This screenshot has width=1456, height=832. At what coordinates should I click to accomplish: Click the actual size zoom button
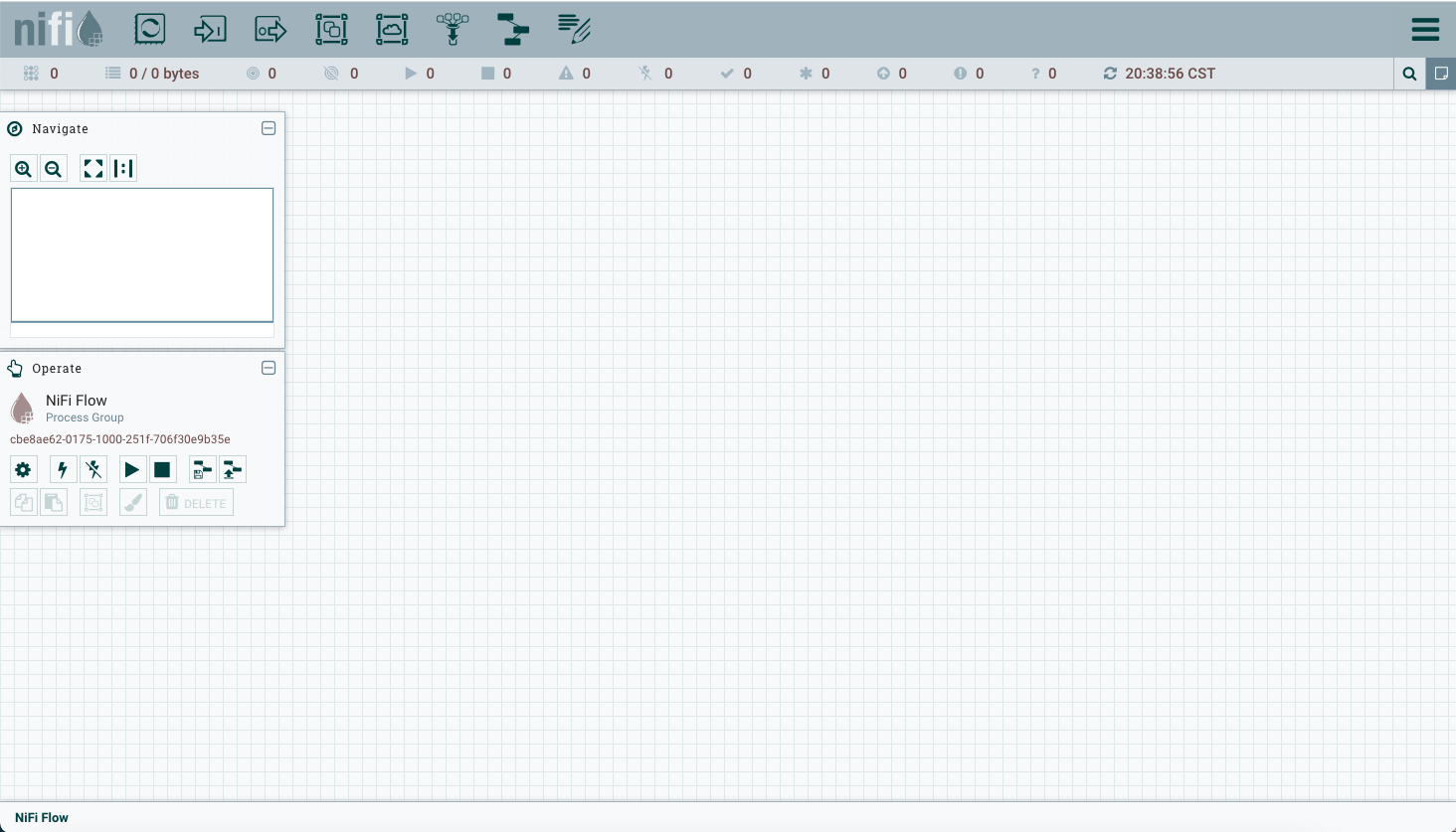[123, 169]
